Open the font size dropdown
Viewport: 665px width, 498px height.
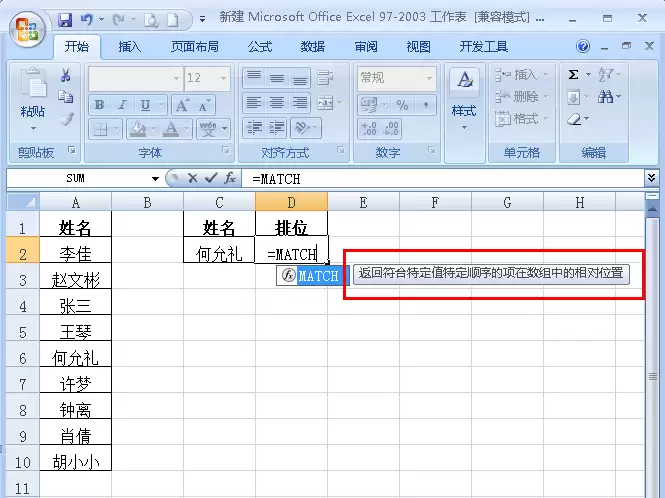click(x=223, y=78)
